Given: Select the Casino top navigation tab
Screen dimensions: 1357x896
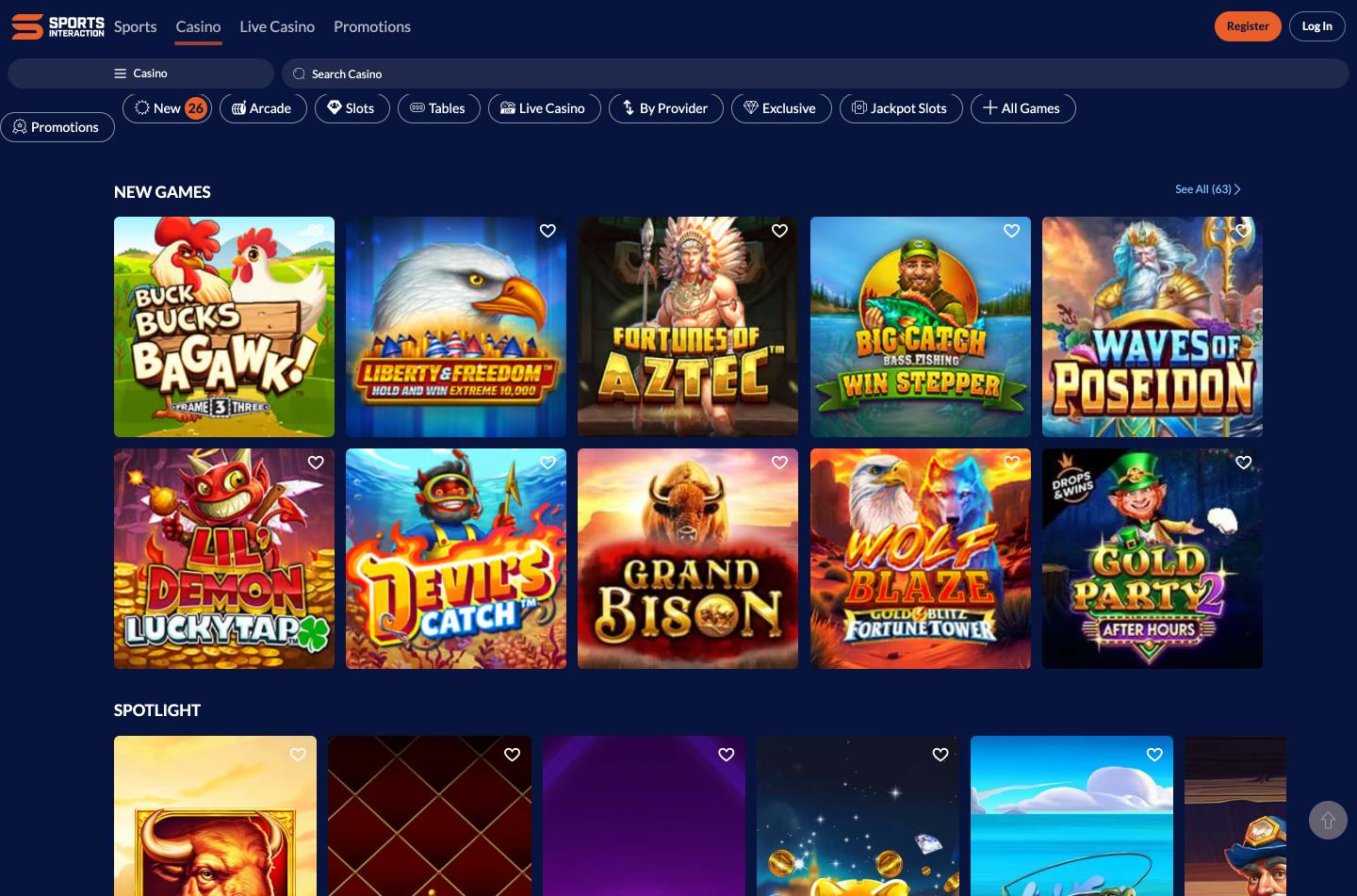Looking at the screenshot, I should [x=198, y=26].
